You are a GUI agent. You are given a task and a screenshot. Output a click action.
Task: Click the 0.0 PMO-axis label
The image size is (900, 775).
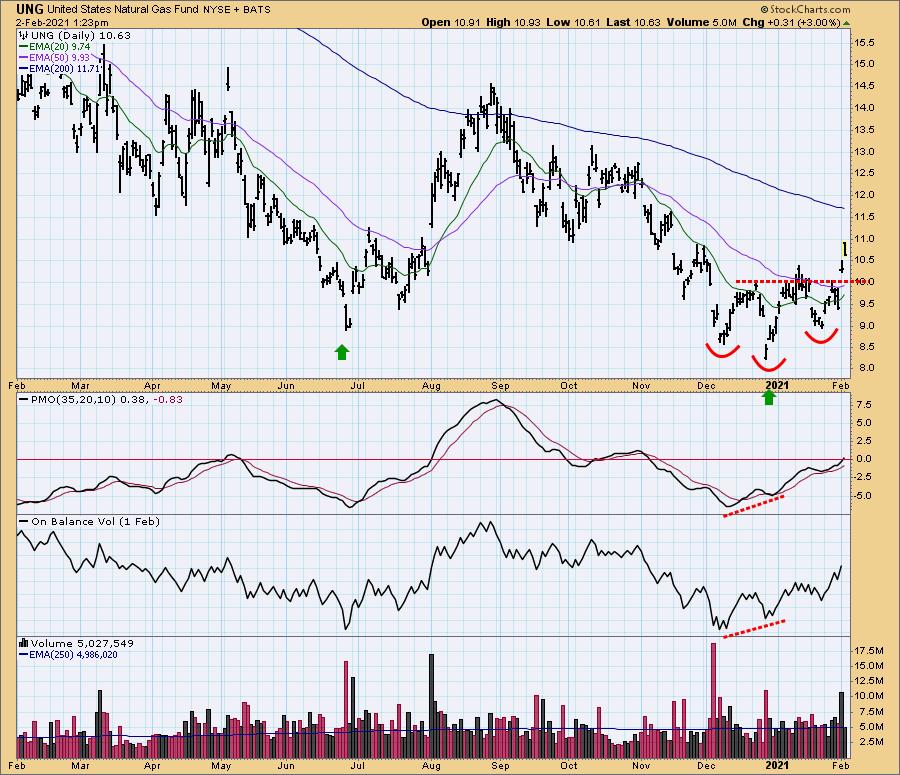[864, 459]
